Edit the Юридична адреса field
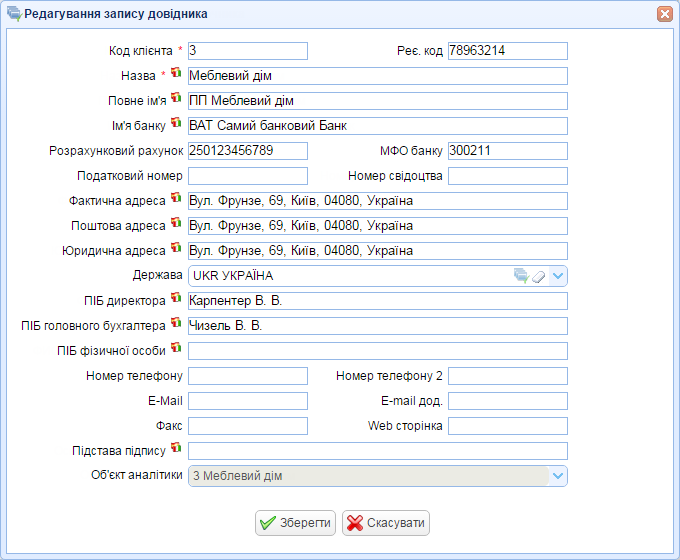This screenshot has height=560, width=680. coord(378,251)
